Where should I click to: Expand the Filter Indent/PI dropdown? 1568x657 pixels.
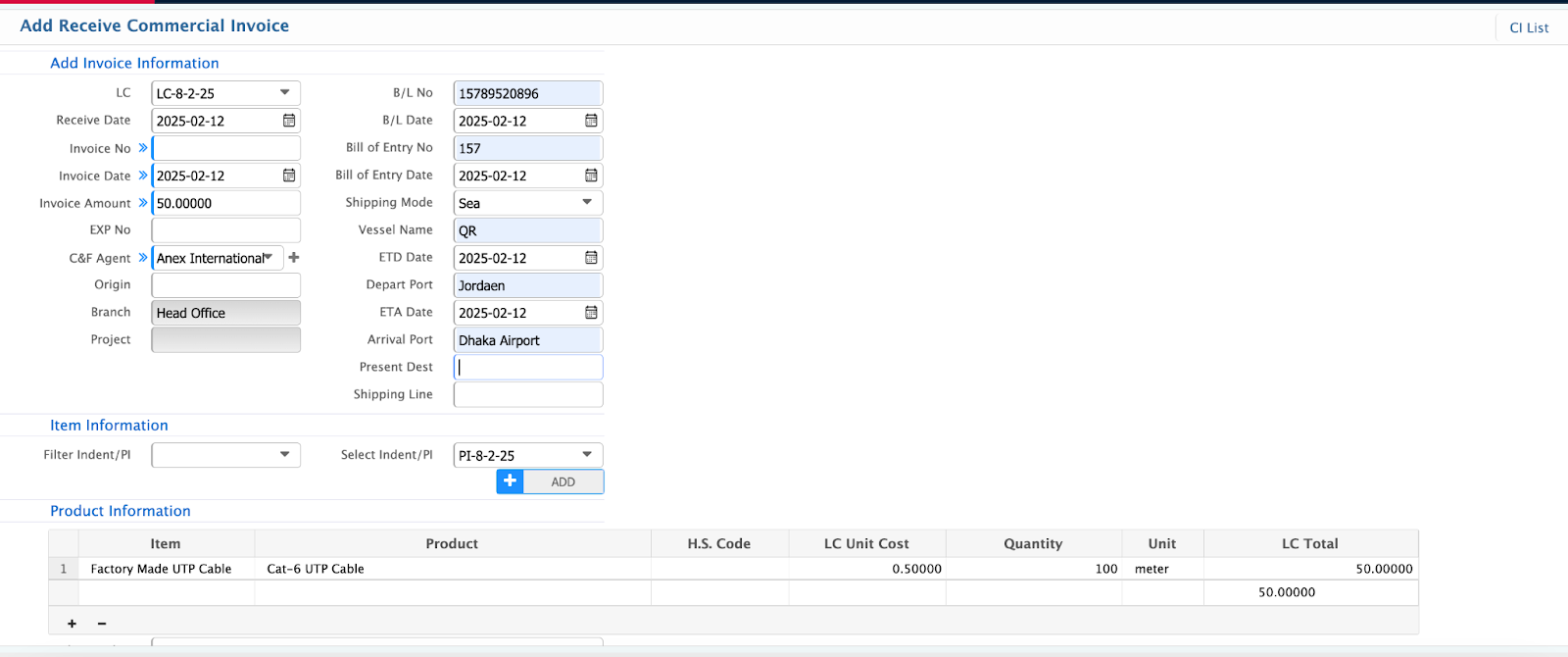tap(225, 455)
